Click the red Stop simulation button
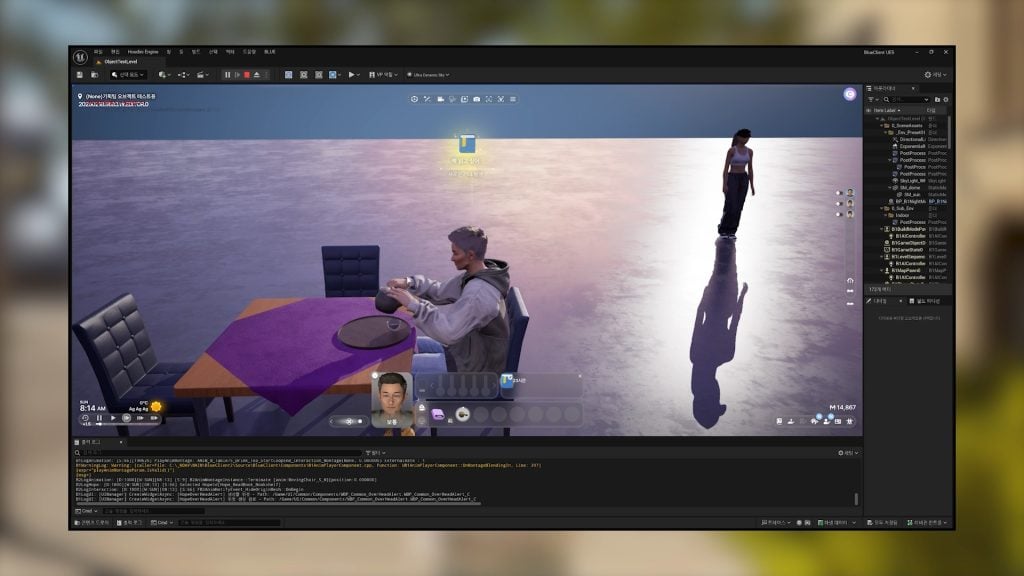This screenshot has width=1024, height=576. tap(247, 75)
